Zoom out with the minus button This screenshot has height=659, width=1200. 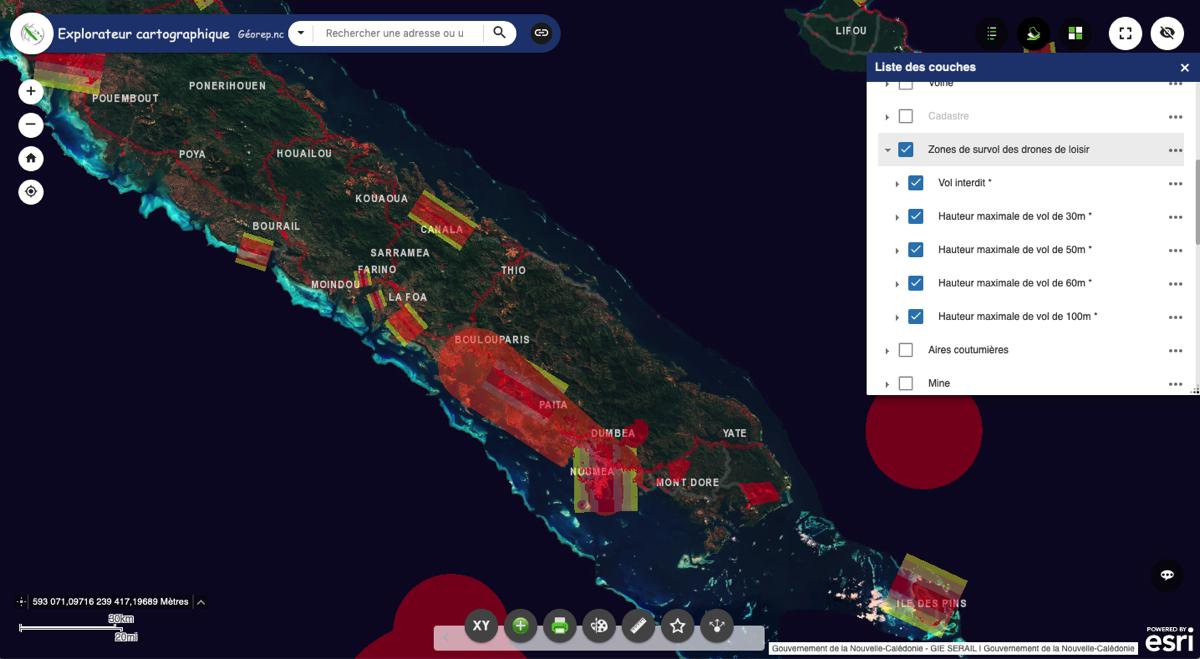[x=31, y=125]
